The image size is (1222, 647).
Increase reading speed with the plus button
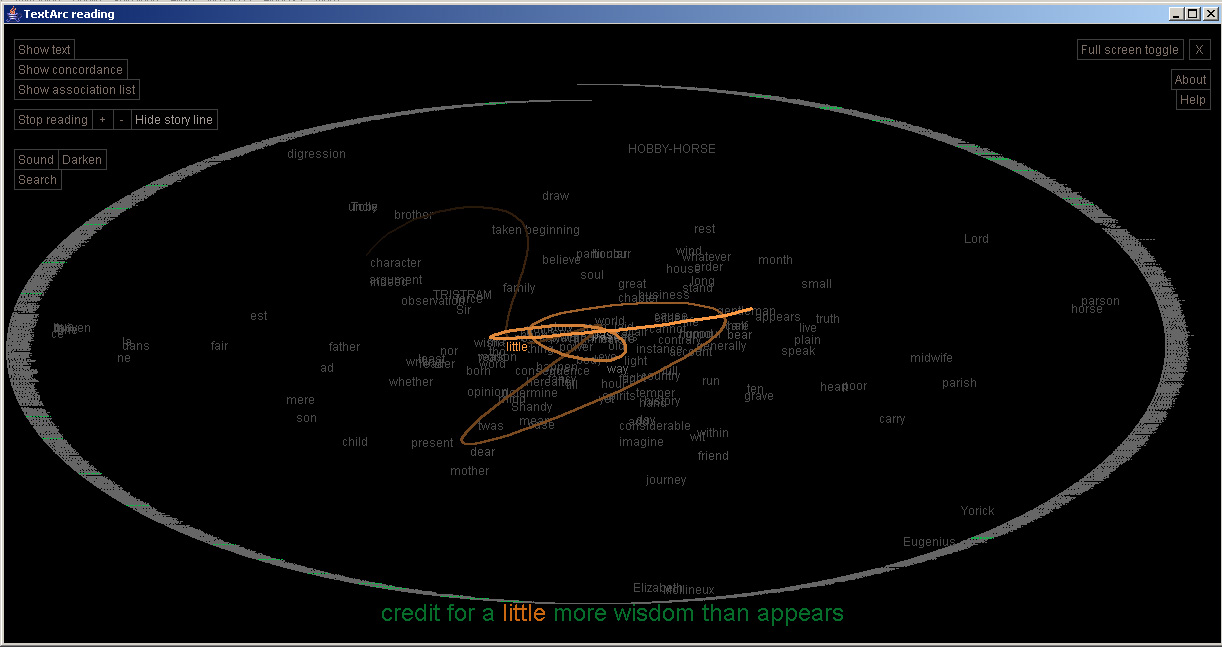102,120
